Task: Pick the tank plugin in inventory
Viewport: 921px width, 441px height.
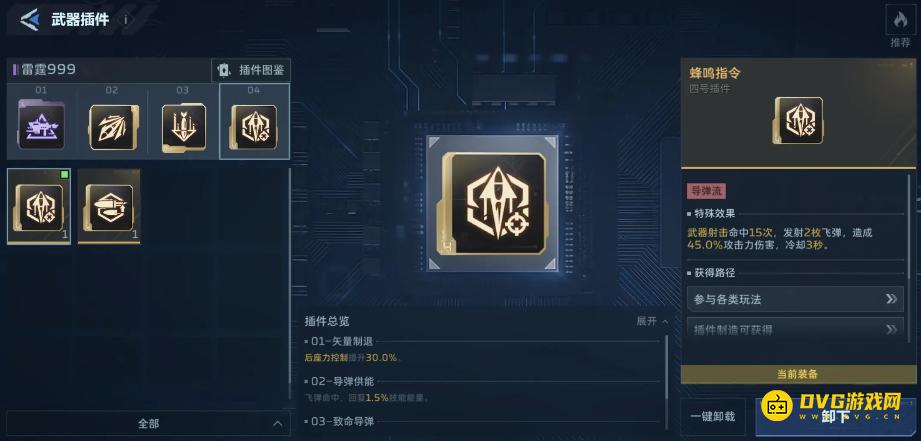Action: pyautogui.click(x=109, y=206)
